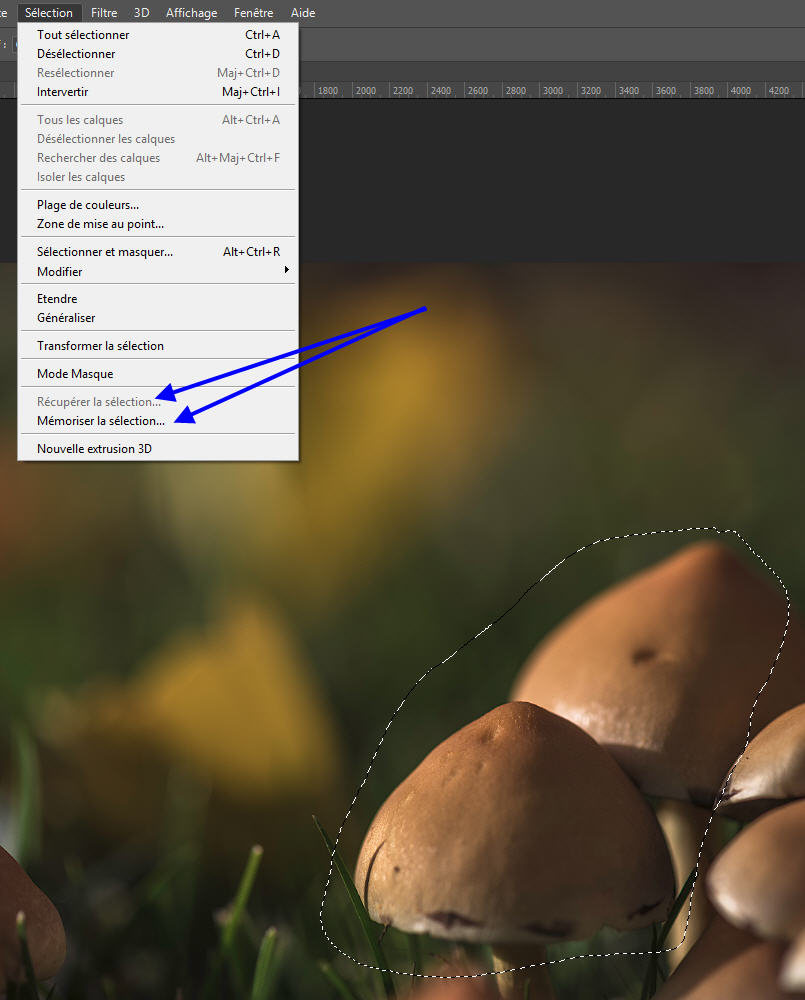Save selection via Mémoriser la sélection

pyautogui.click(x=101, y=421)
